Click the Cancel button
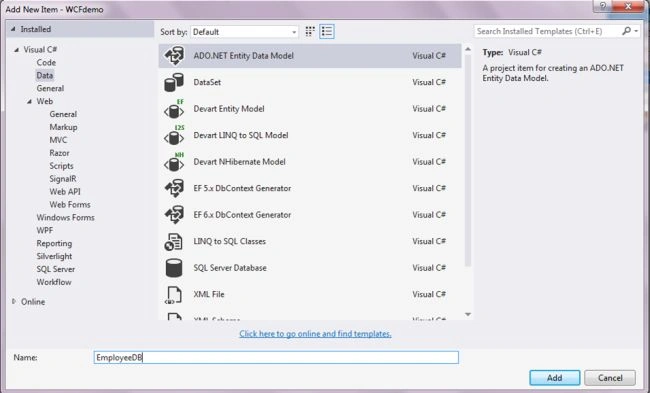Screen dimensions: 650x393 point(610,378)
